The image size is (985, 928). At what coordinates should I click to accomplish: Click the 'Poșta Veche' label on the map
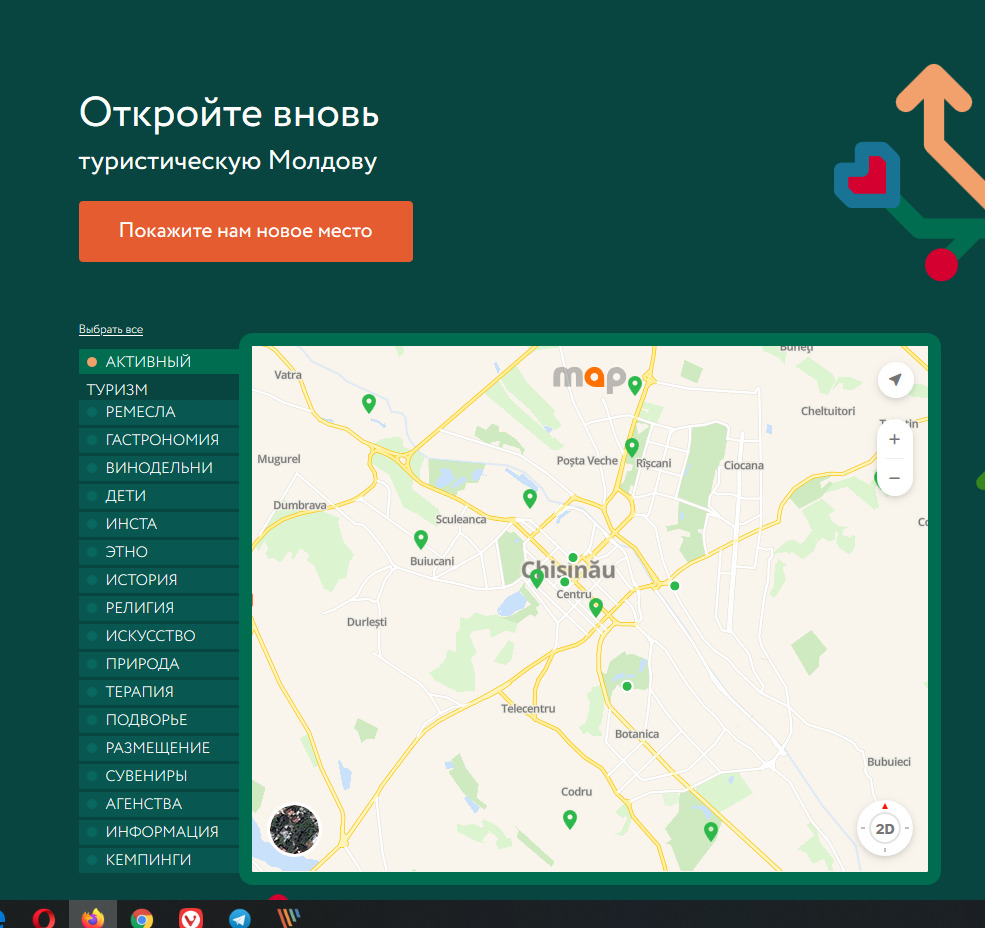click(x=587, y=461)
